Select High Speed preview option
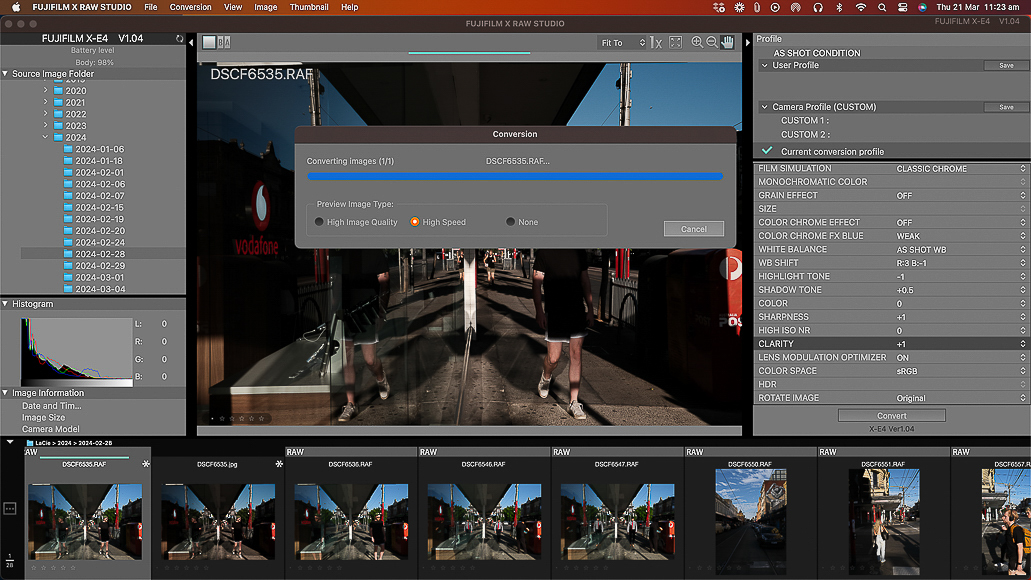The image size is (1031, 580). click(415, 222)
